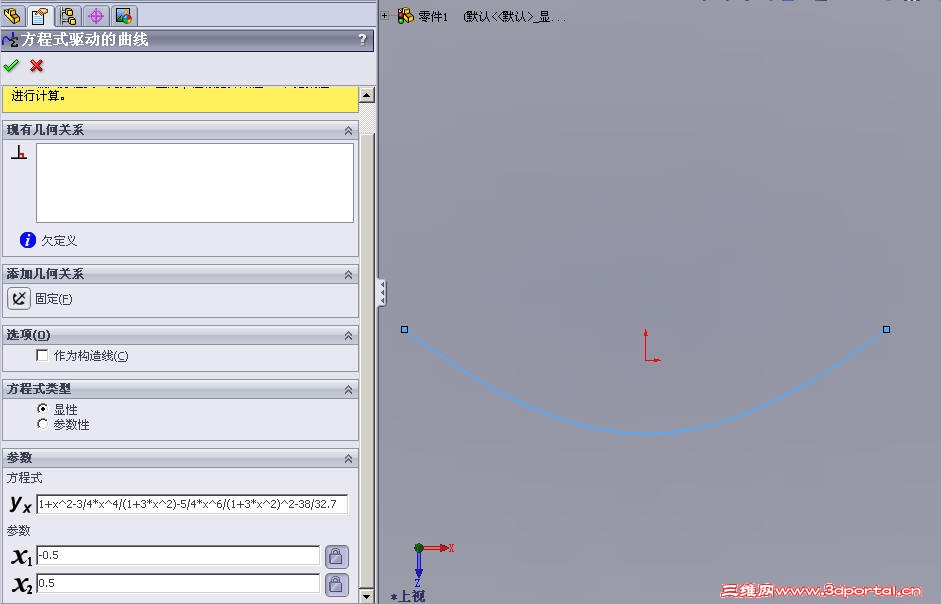Click the x2 end value field
941x604 pixels.
click(178, 583)
